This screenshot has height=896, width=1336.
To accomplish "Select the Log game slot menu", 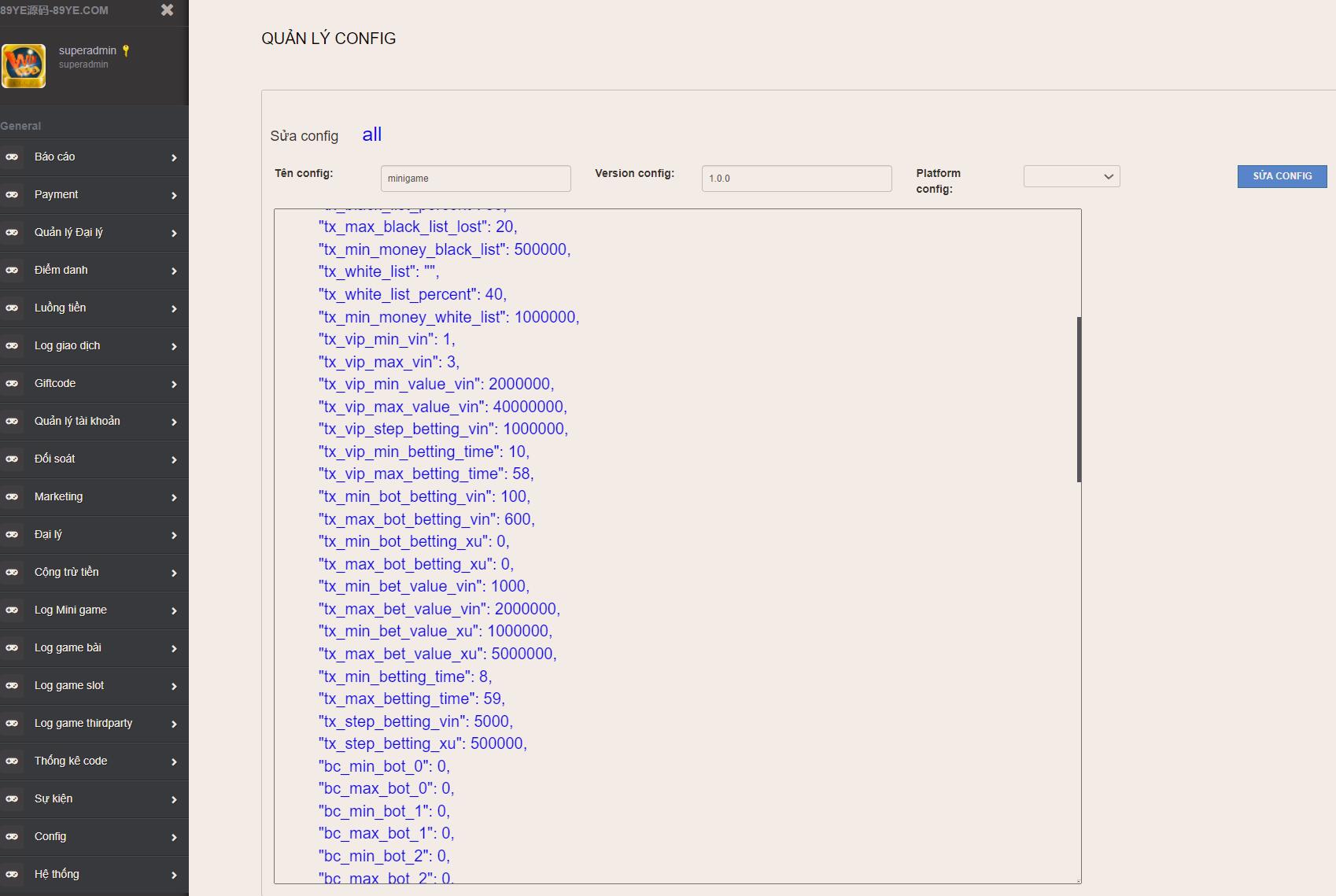I will coord(69,685).
